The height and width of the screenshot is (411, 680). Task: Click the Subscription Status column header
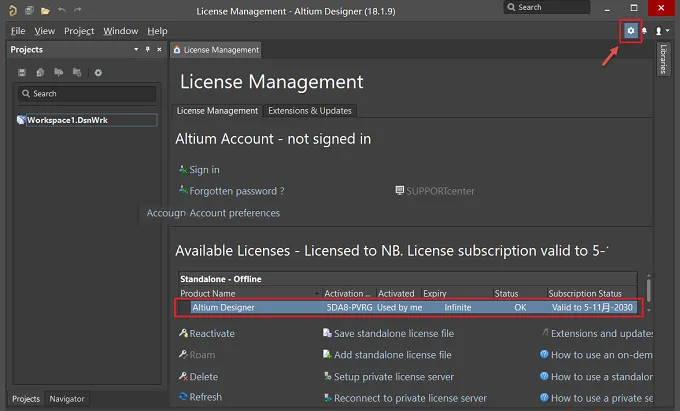point(592,294)
